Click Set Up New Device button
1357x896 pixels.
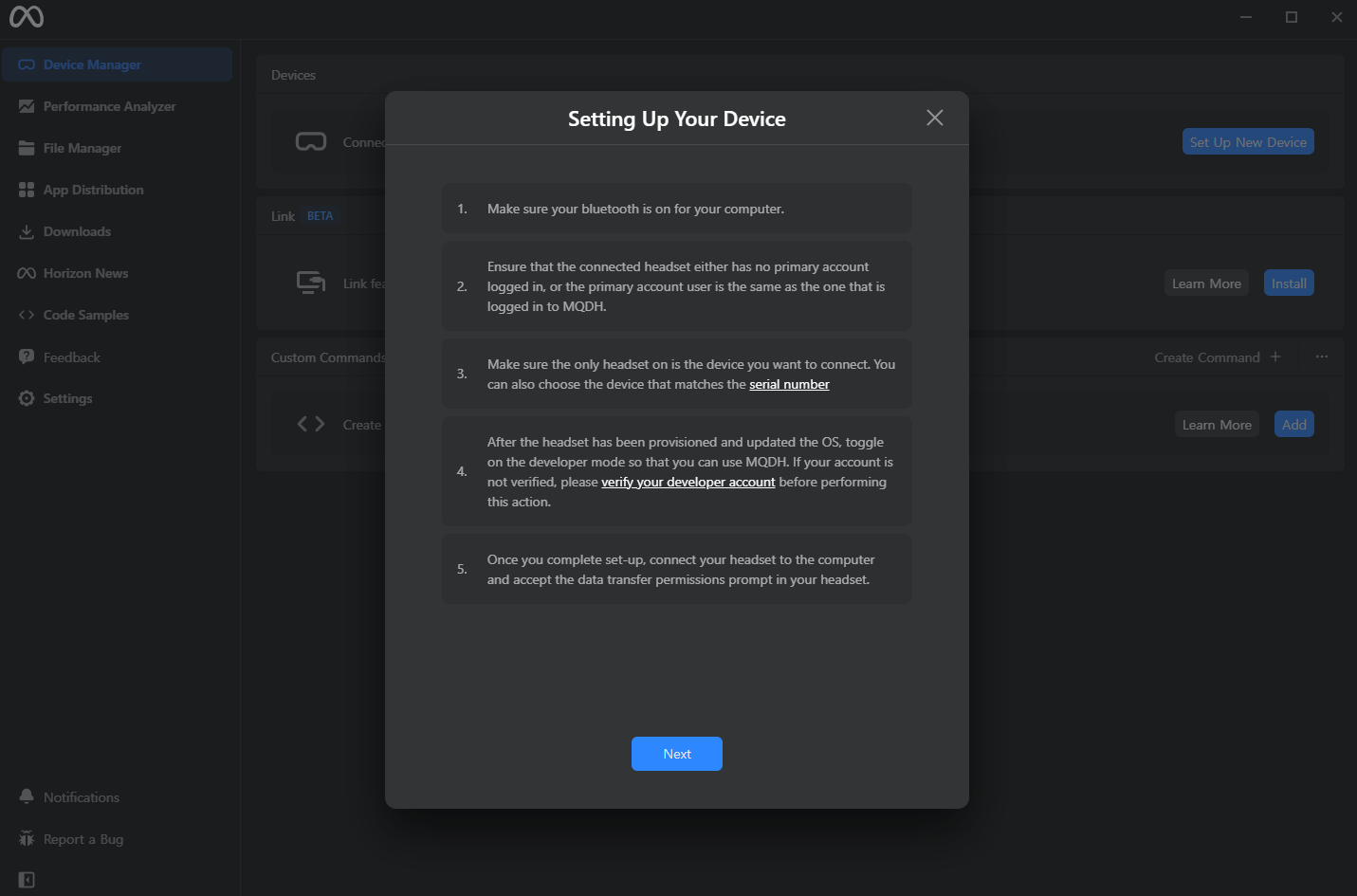[1248, 141]
